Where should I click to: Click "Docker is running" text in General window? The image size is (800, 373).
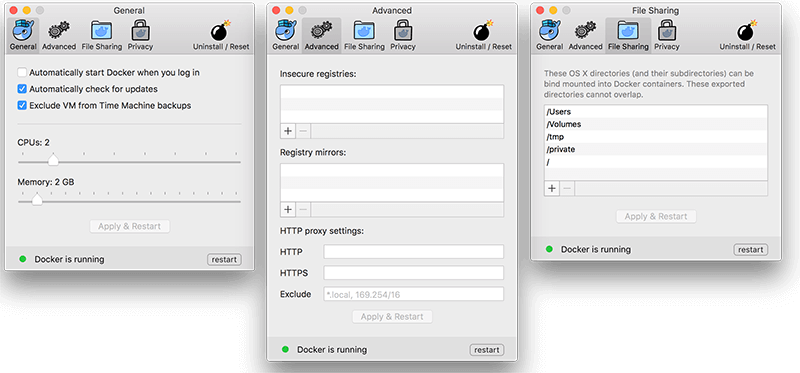point(69,259)
